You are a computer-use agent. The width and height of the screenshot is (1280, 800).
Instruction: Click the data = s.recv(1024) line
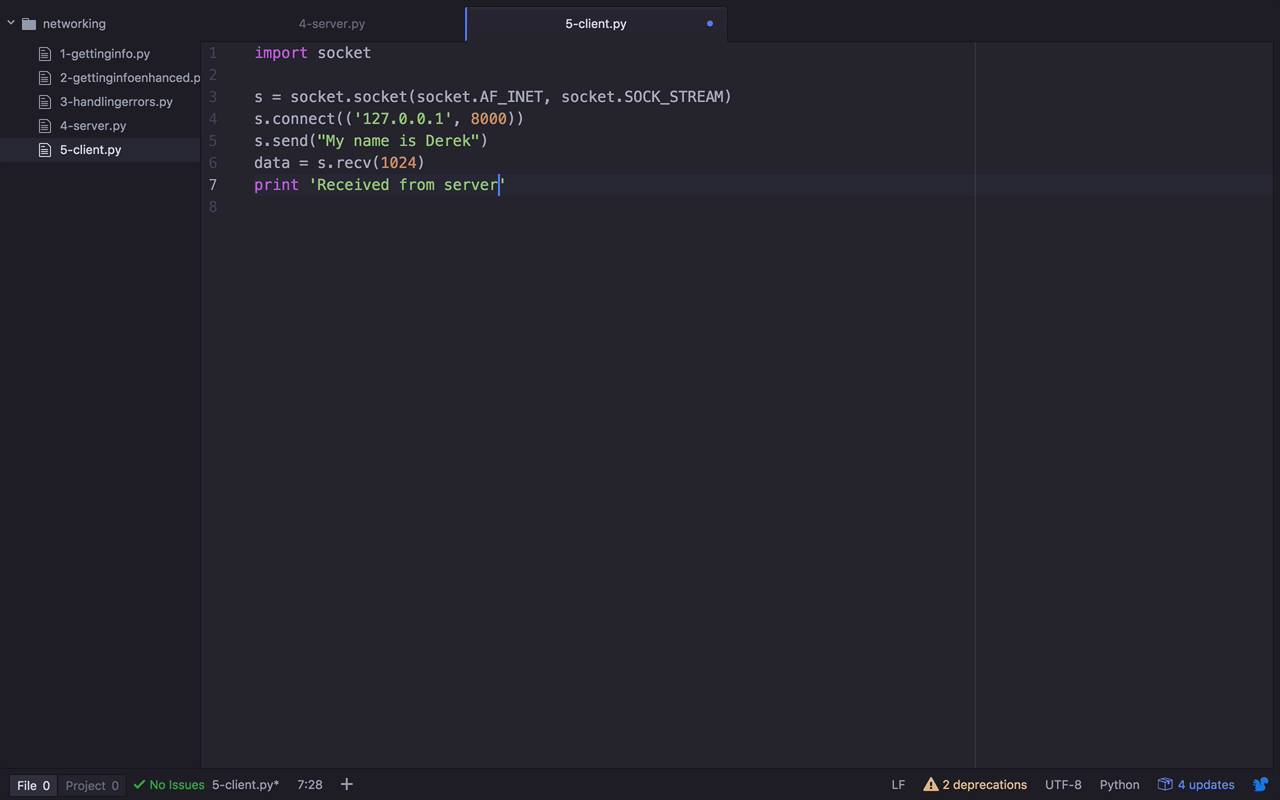click(339, 163)
